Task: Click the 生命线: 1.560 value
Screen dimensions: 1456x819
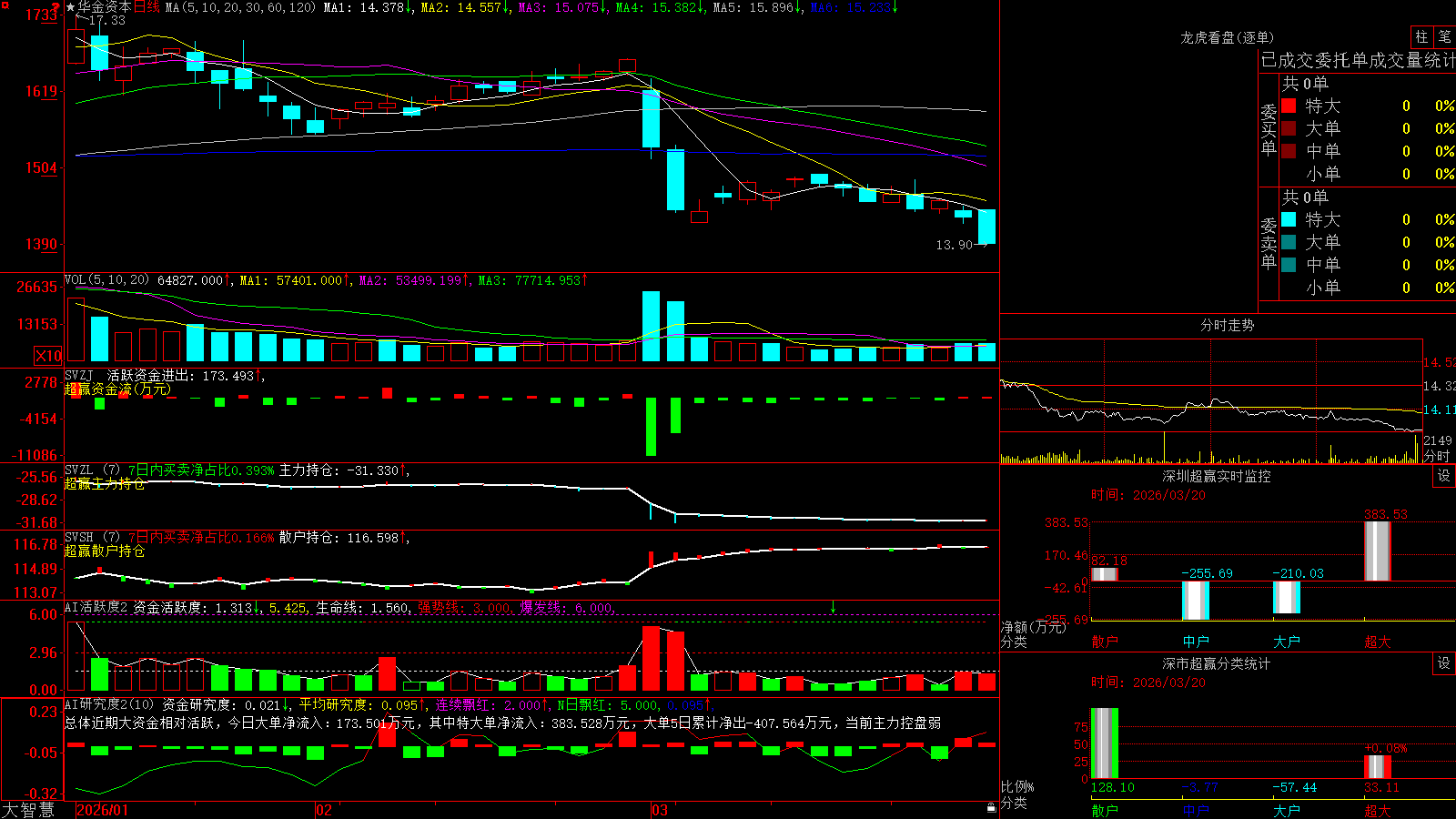Action: (x=362, y=607)
